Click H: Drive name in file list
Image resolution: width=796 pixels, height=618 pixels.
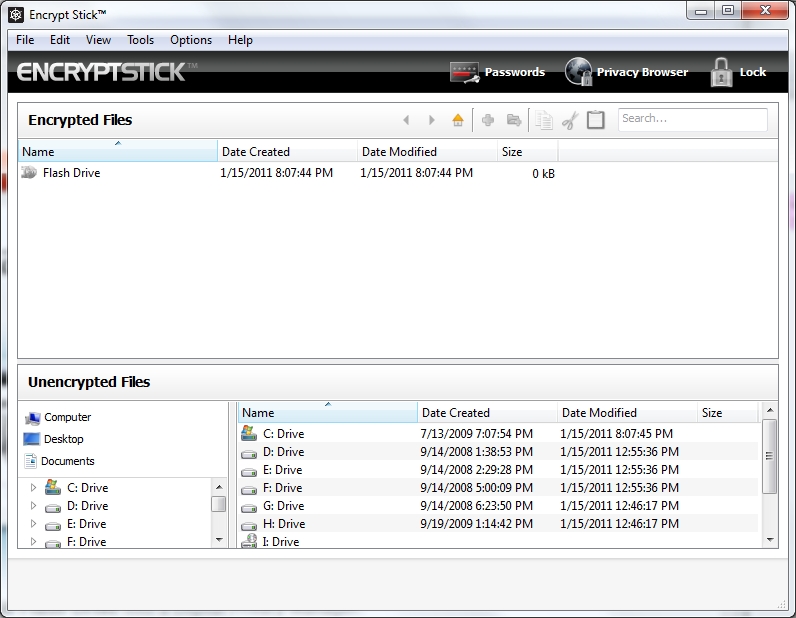coord(284,524)
